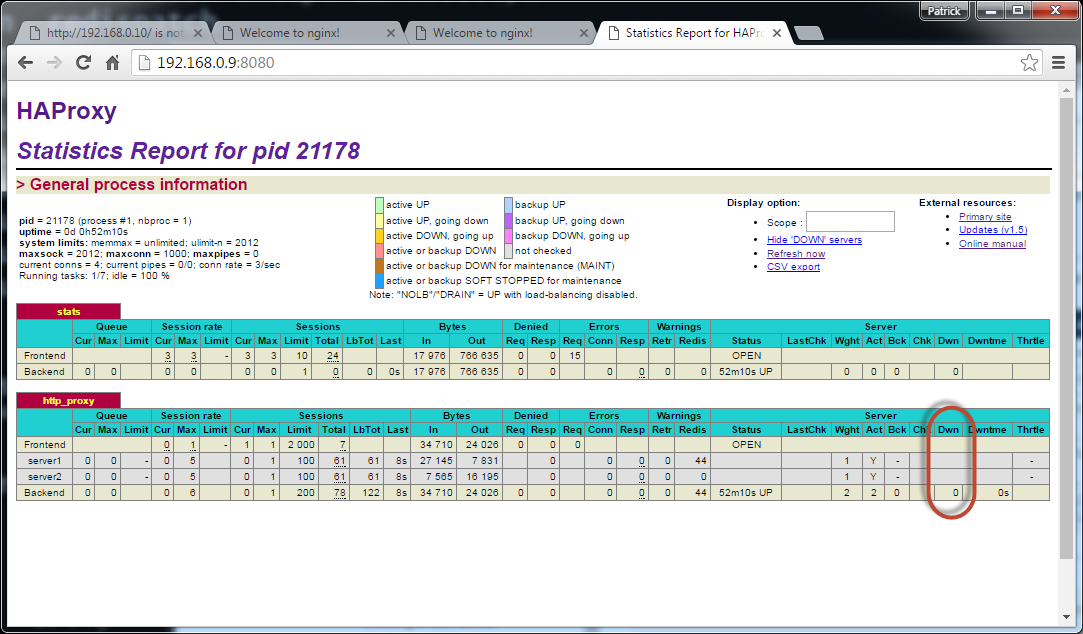The height and width of the screenshot is (634, 1083).
Task: Click the SOFT STOPPED blue legend swatch
Action: click(x=379, y=281)
